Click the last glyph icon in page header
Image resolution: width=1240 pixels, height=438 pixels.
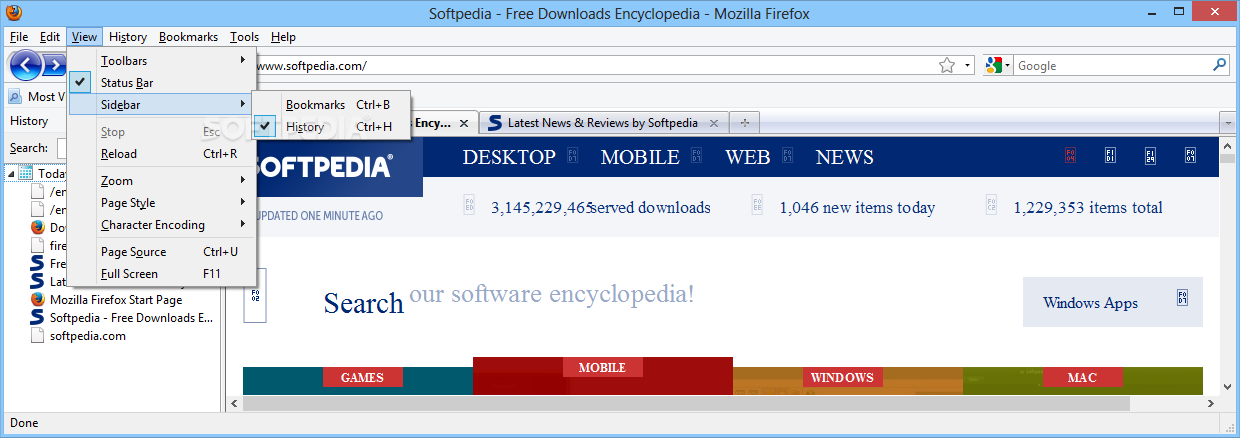point(1190,156)
